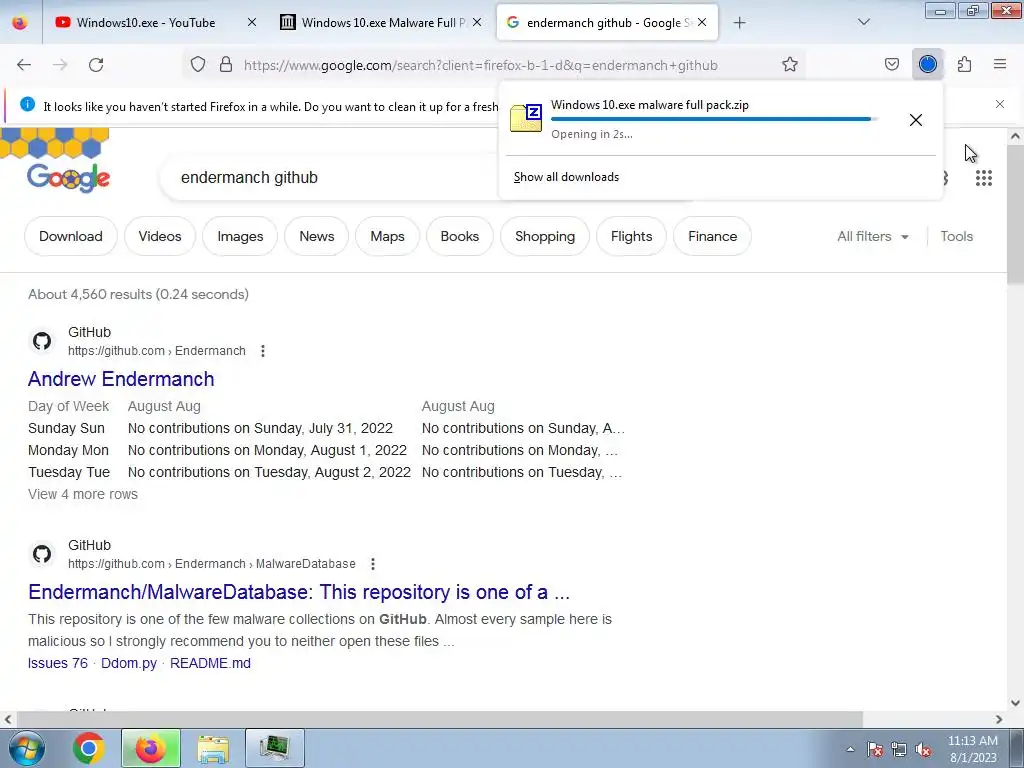1024x768 pixels.
Task: Bookmark this page with the star icon
Action: (x=790, y=65)
